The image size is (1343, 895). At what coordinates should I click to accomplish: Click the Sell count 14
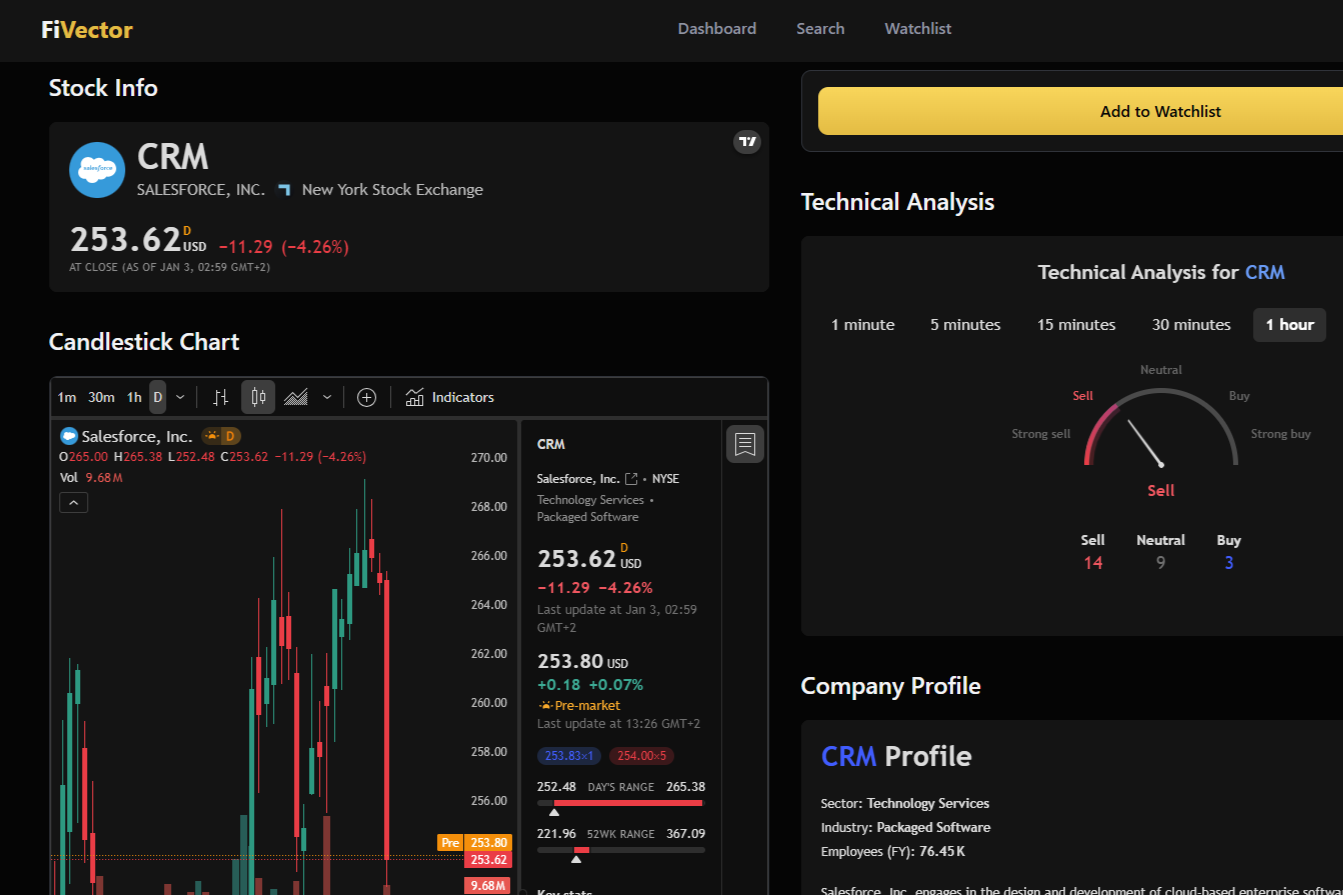tap(1093, 563)
